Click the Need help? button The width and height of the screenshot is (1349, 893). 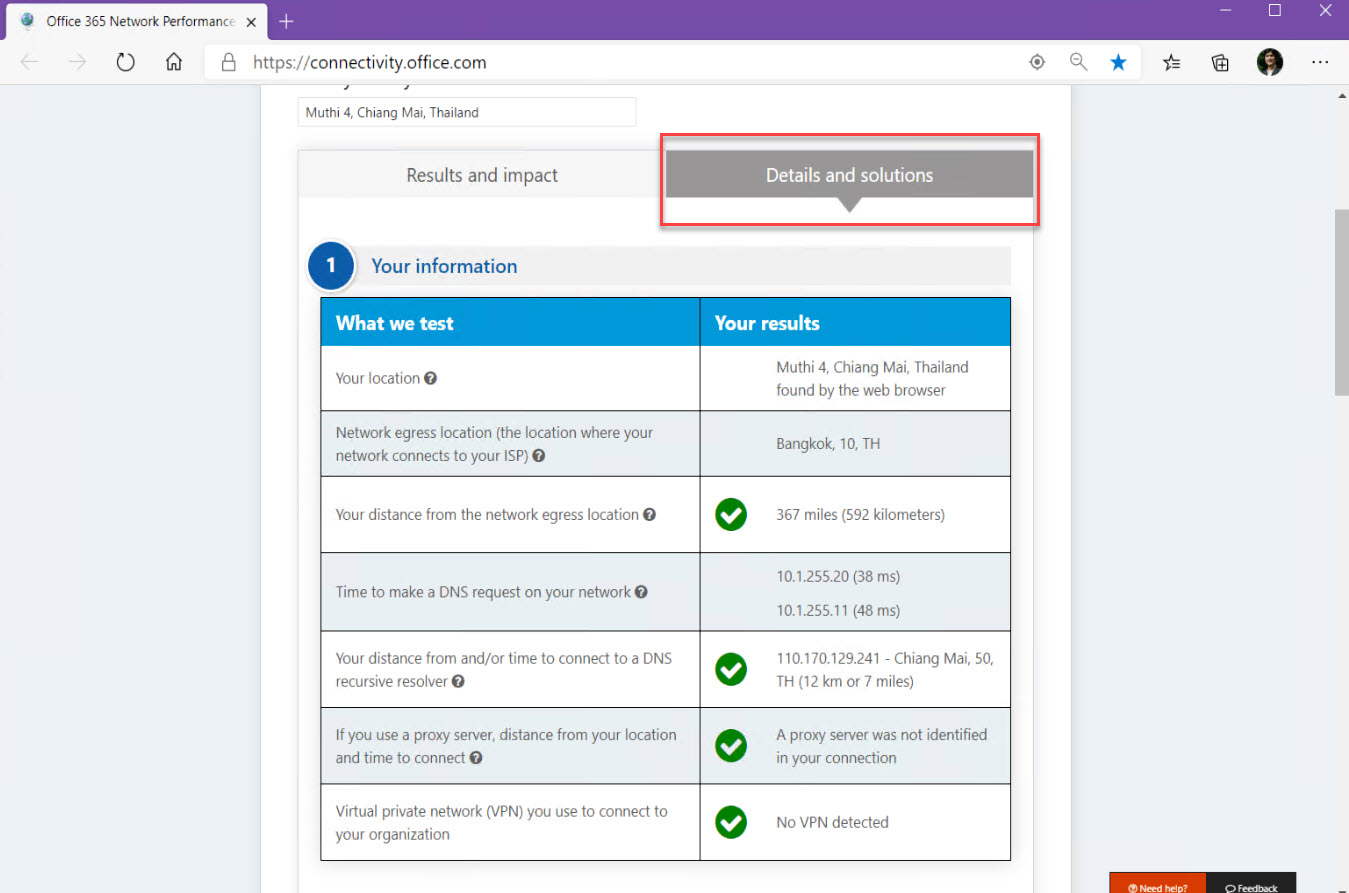point(1157,886)
